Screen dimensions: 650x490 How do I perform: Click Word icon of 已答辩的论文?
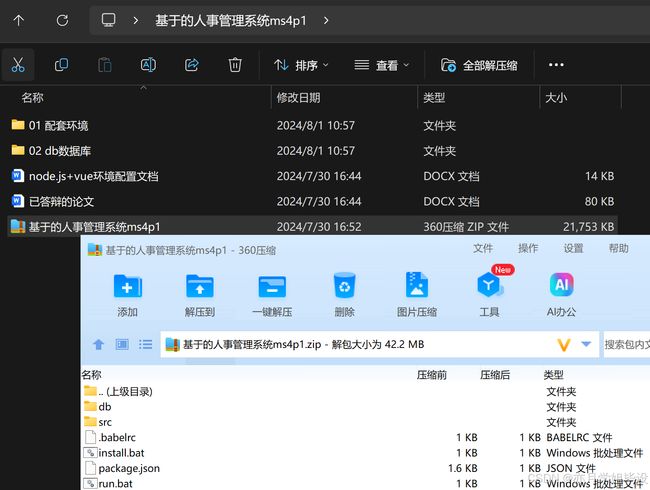tap(17, 201)
